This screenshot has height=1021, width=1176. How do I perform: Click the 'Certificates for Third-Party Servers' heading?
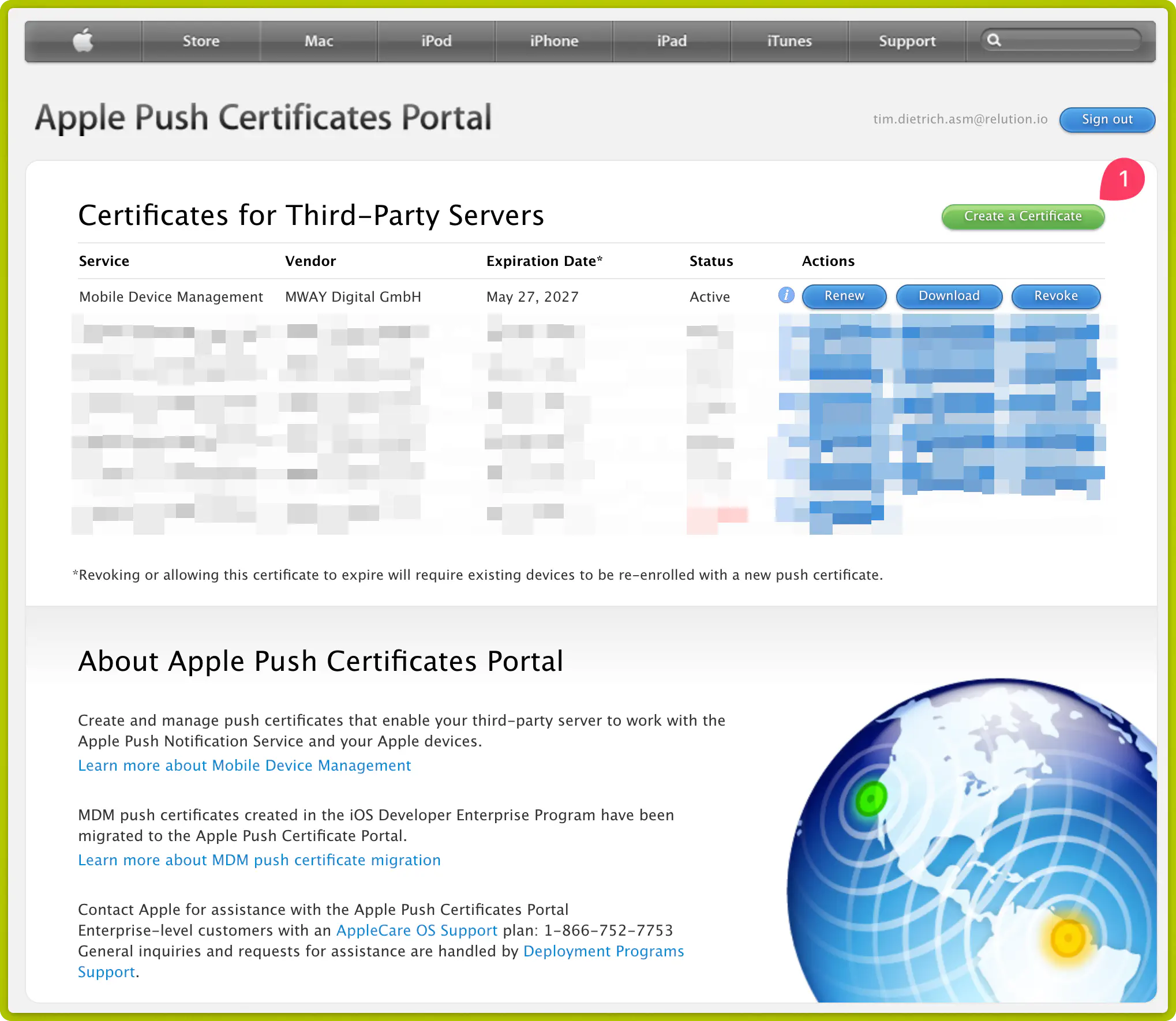click(x=311, y=216)
